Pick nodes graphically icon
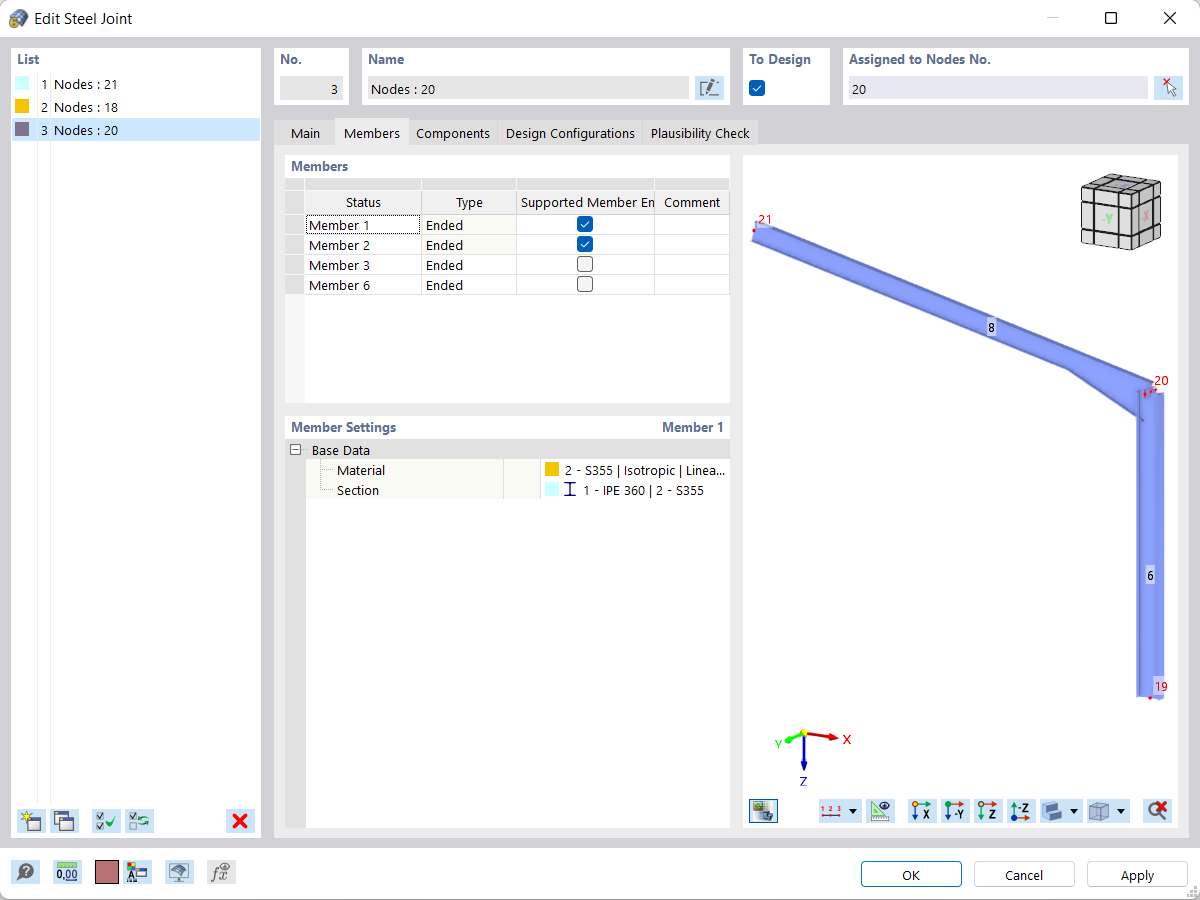This screenshot has width=1200, height=900. (x=1167, y=88)
